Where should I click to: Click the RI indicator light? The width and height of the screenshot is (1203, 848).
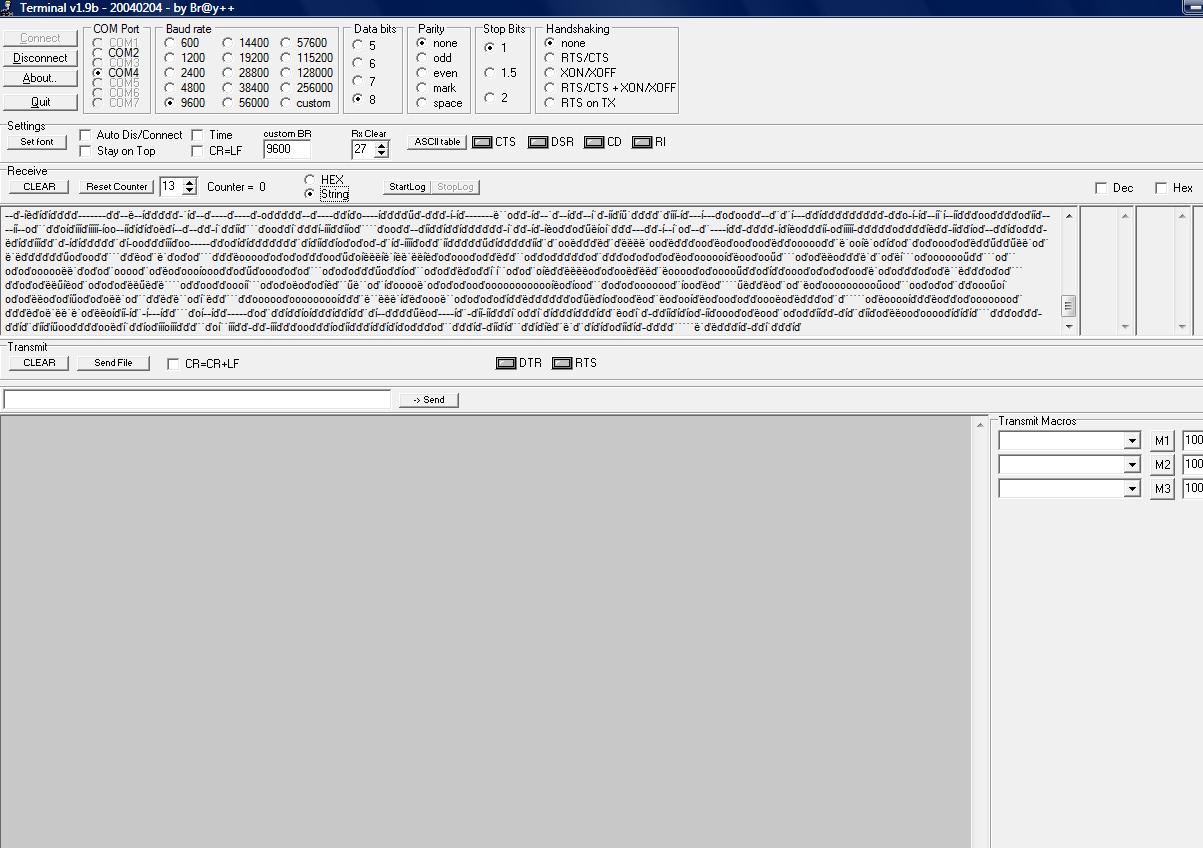click(x=641, y=142)
